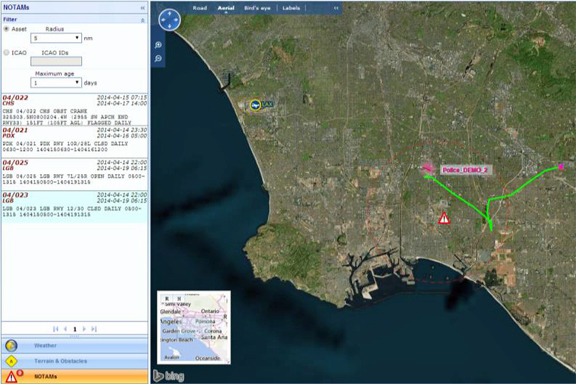The width and height of the screenshot is (576, 384).
Task: Click the LAX airport marker on map
Action: point(255,105)
